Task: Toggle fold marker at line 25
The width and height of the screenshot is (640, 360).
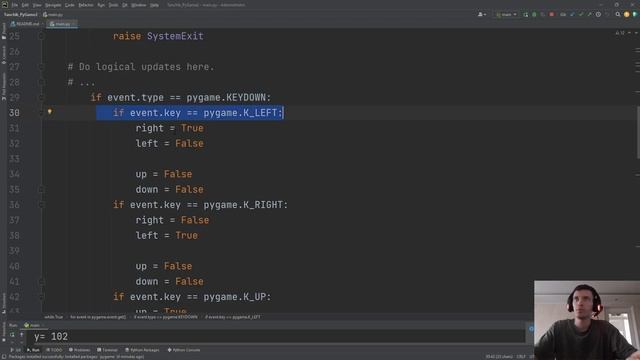Action: click(41, 36)
